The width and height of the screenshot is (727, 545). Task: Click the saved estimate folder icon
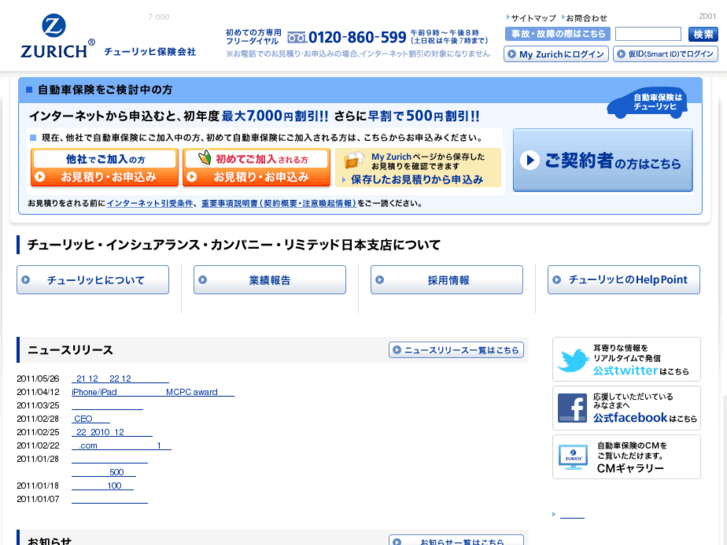[354, 160]
